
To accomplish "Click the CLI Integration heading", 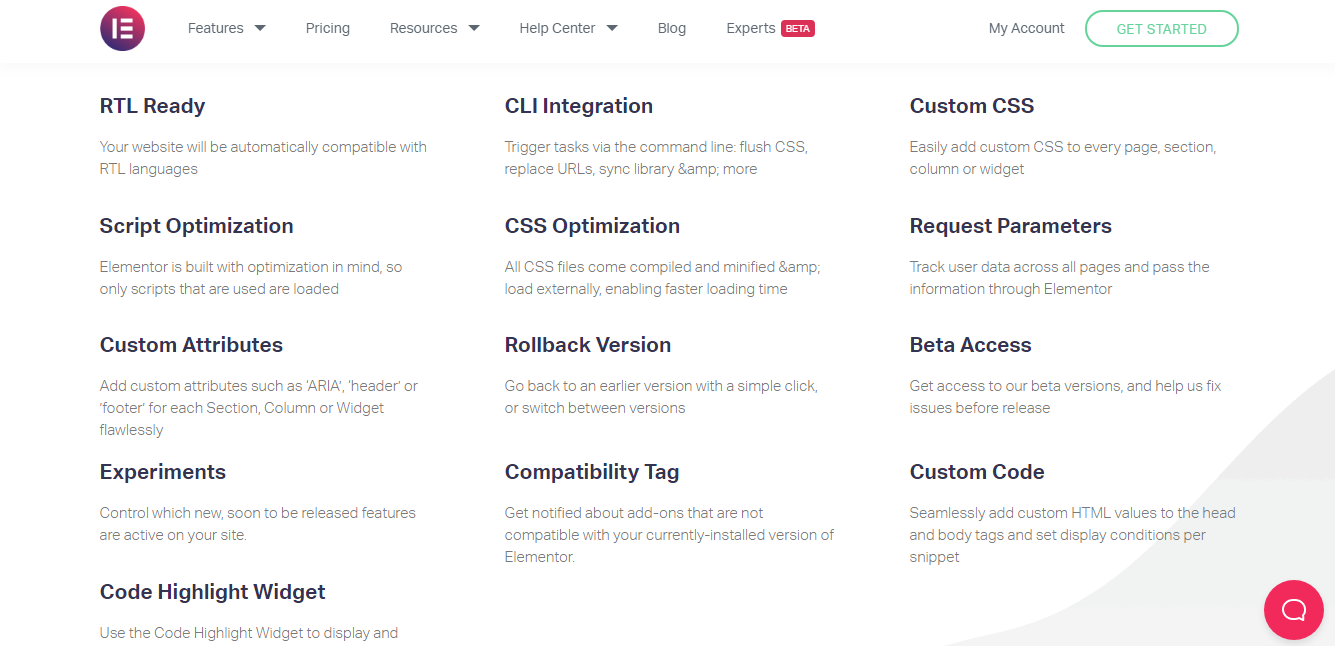I will pos(578,106).
